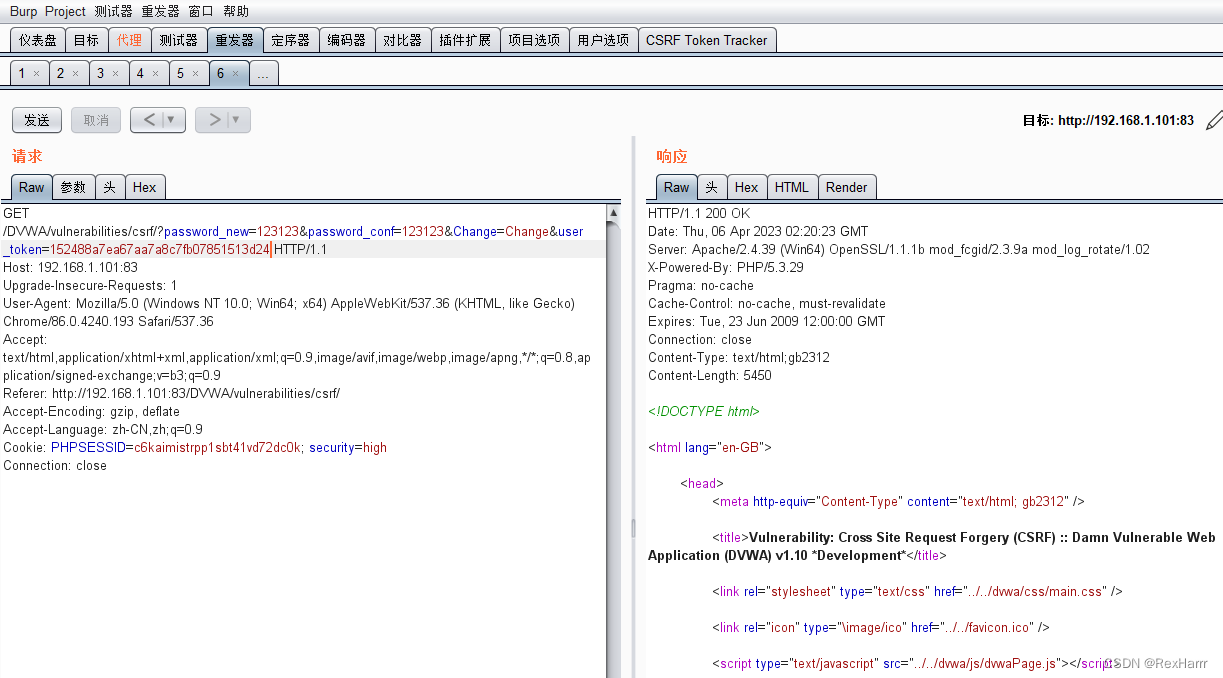Image resolution: width=1223 pixels, height=678 pixels.
Task: Switch to 测试器 tool tab
Action: 179,40
